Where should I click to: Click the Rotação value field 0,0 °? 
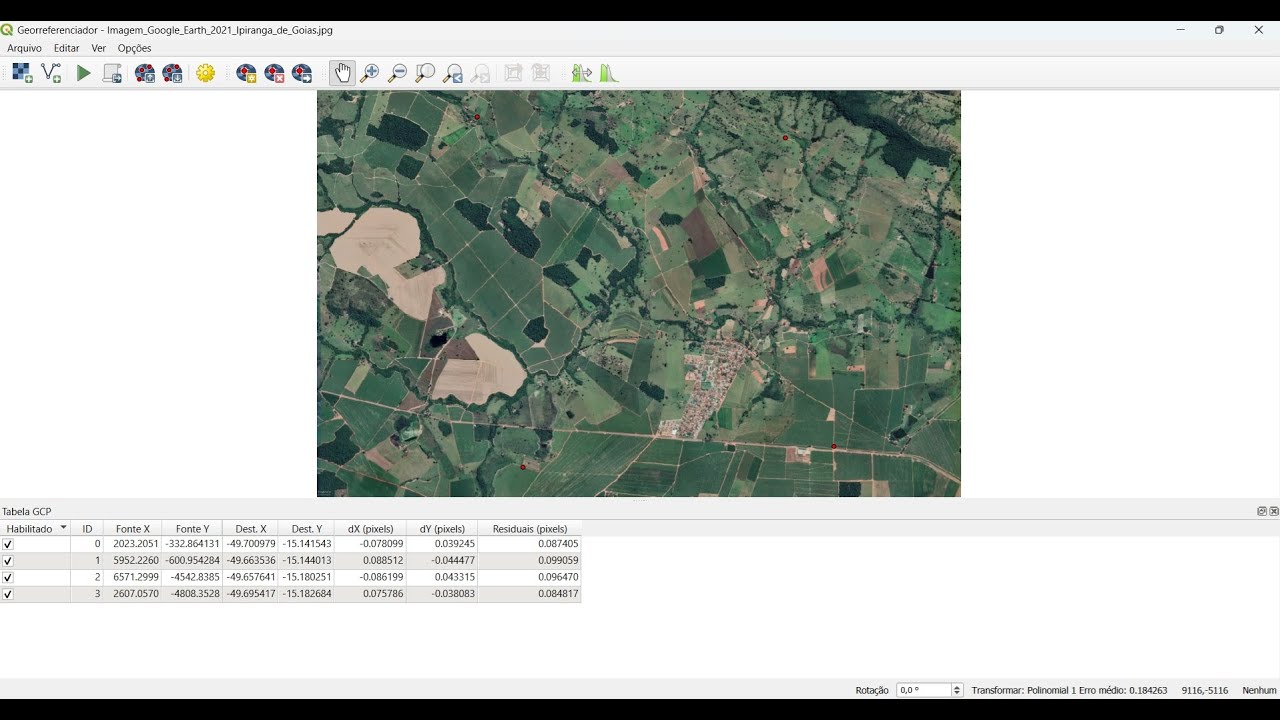(x=923, y=690)
